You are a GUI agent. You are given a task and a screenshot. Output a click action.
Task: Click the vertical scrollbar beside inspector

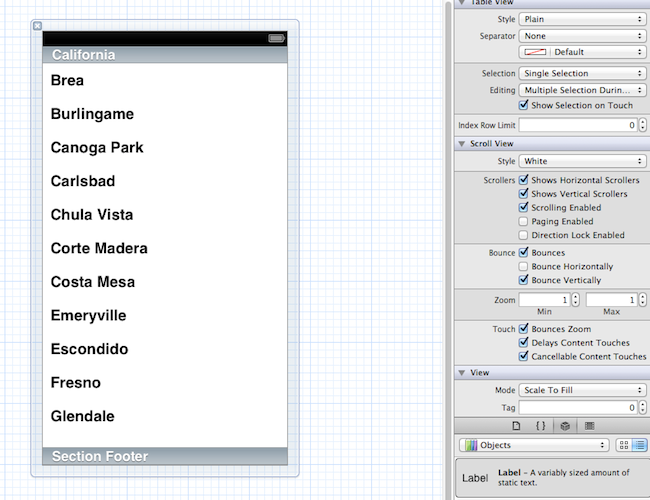448,250
